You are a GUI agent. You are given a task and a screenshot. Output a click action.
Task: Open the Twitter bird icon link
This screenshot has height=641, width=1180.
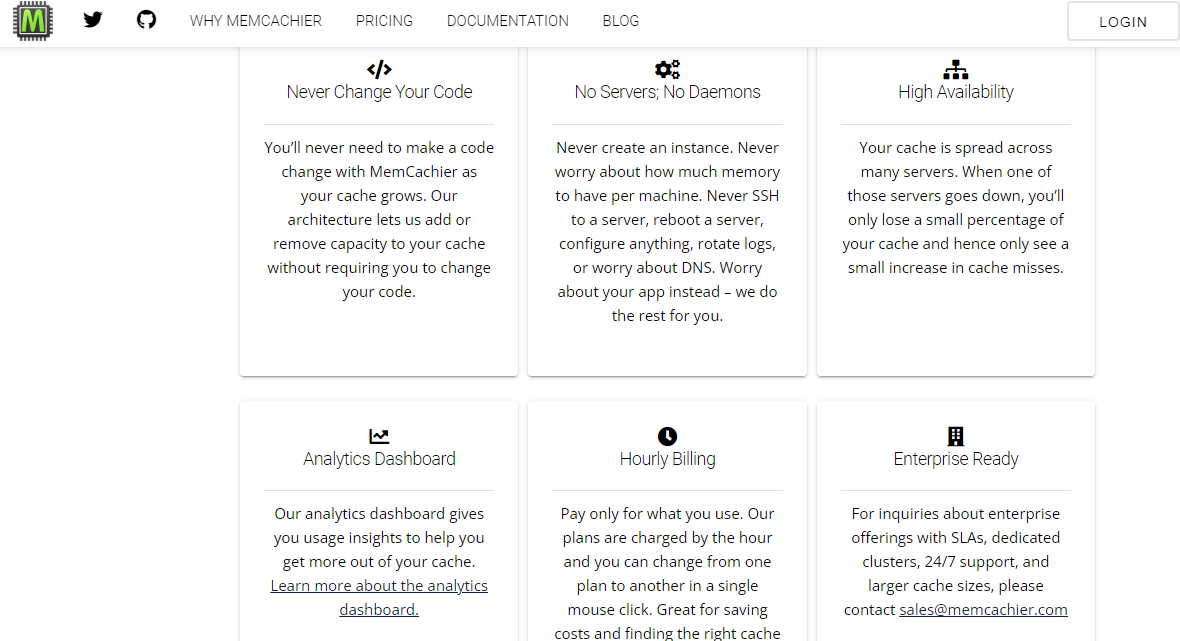pos(93,20)
